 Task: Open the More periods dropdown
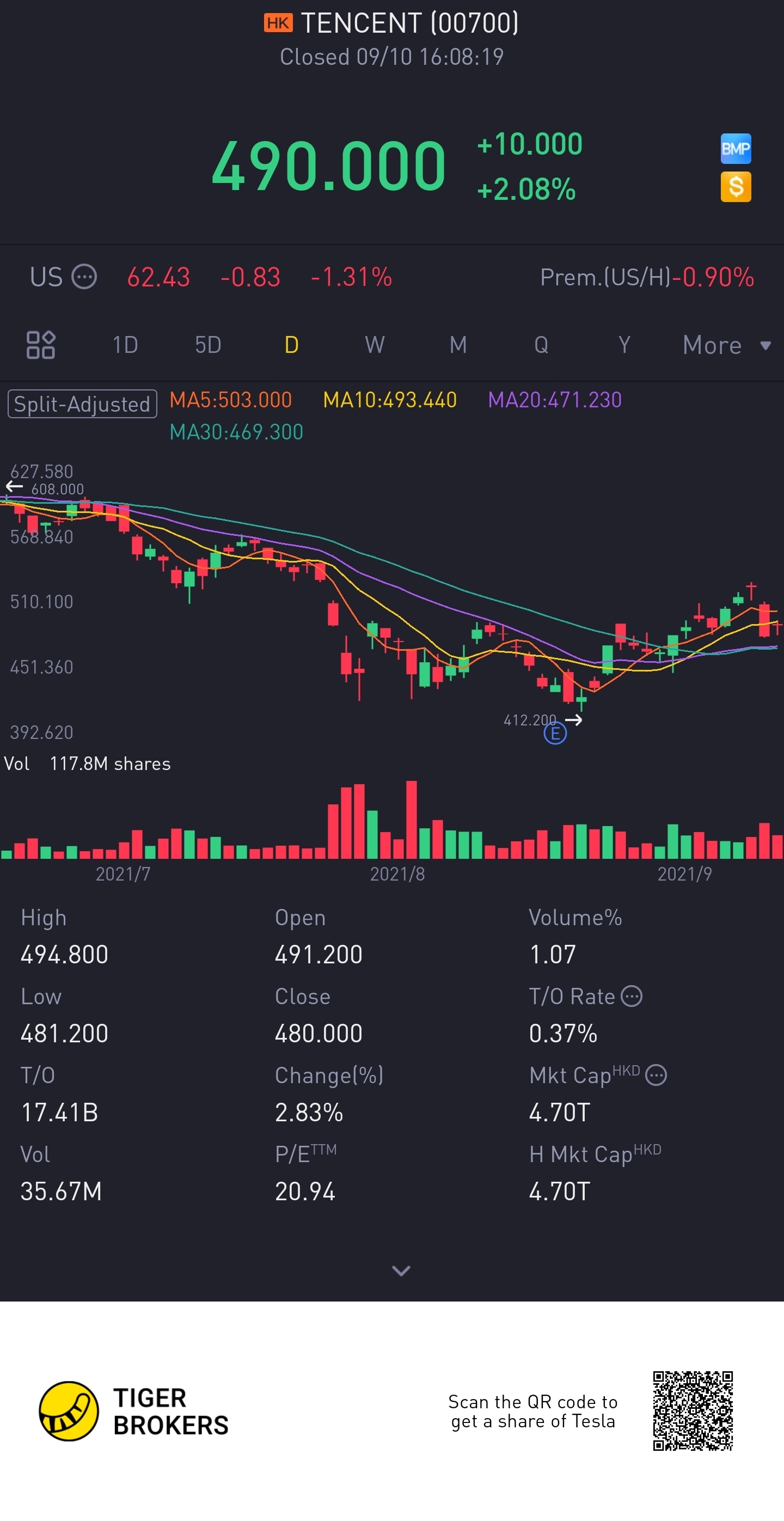coord(727,345)
